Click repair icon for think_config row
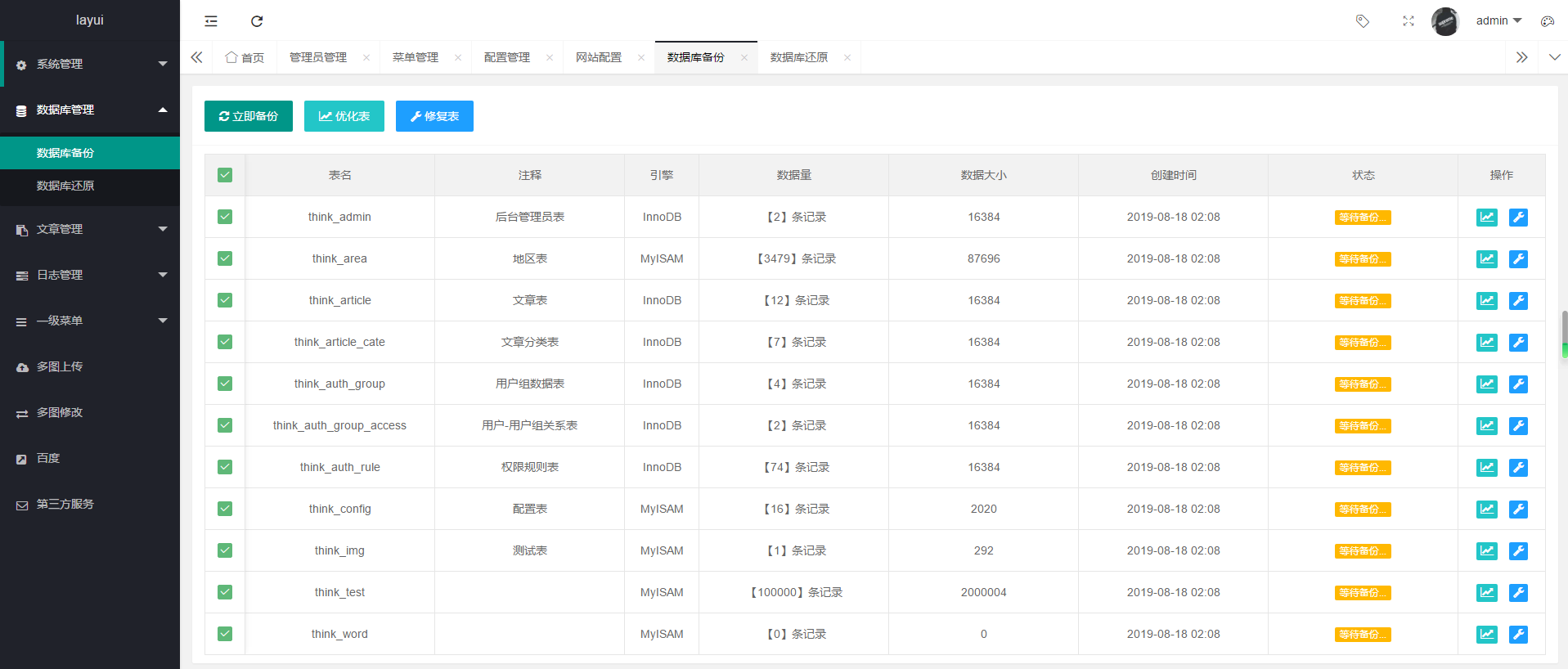 click(x=1518, y=510)
